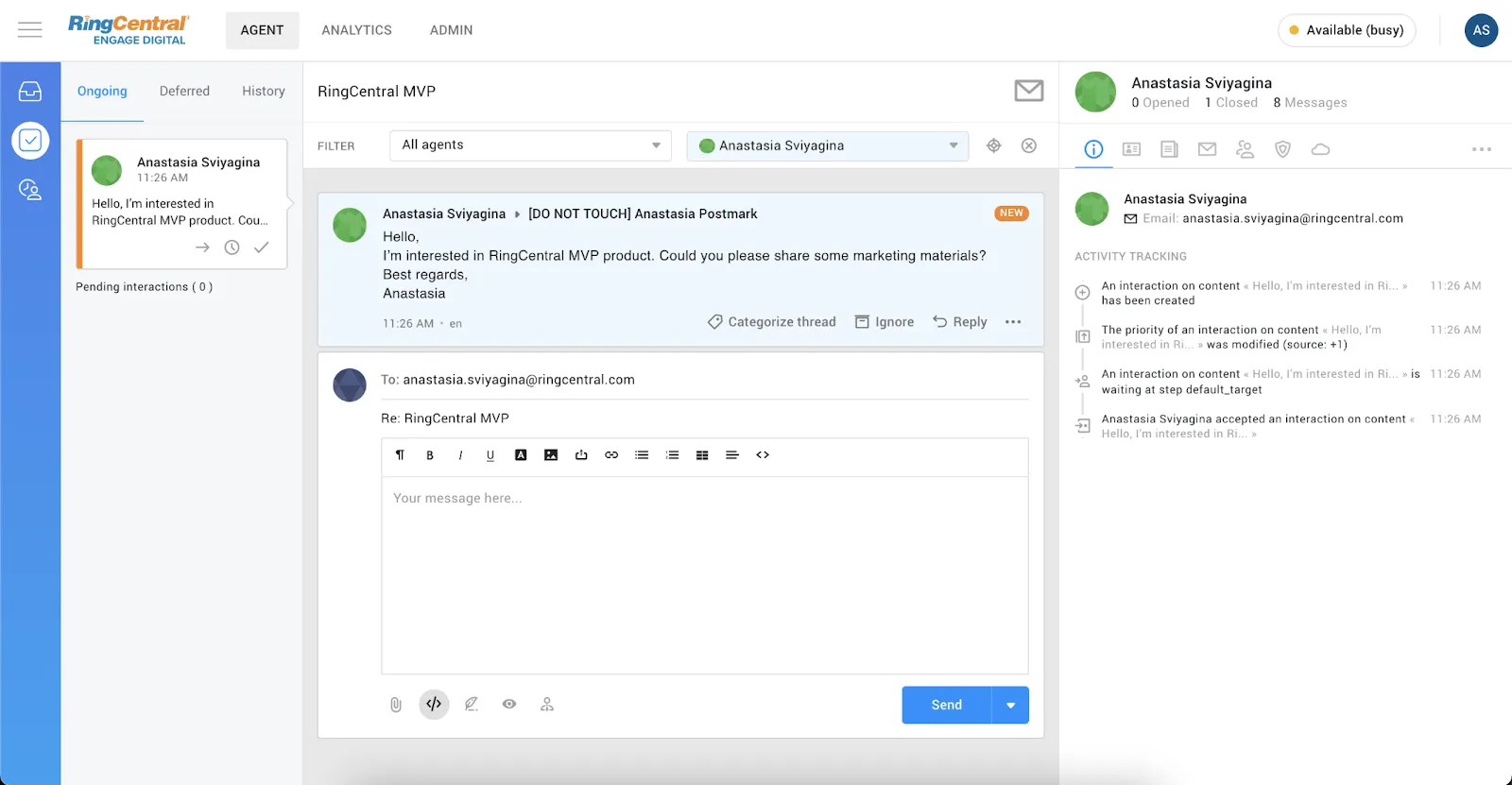
Task: Toggle HTML source code mode button
Action: click(x=434, y=704)
